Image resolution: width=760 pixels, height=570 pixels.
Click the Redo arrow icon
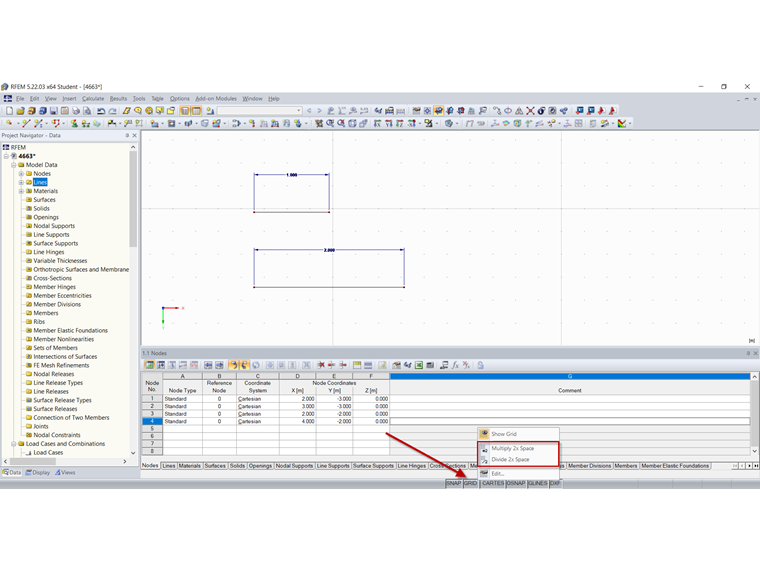tap(112, 111)
